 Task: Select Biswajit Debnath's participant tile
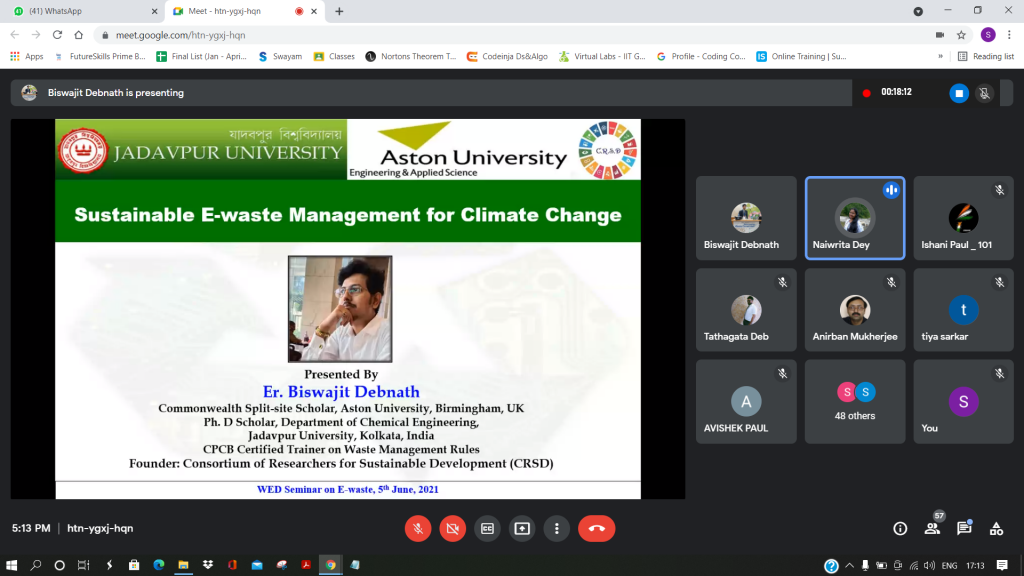tap(746, 218)
